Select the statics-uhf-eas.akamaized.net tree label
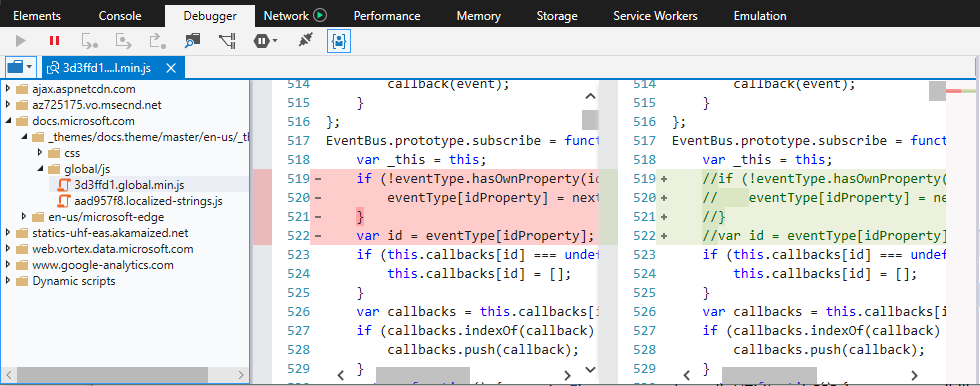This screenshot has height=386, width=980. tap(110, 233)
